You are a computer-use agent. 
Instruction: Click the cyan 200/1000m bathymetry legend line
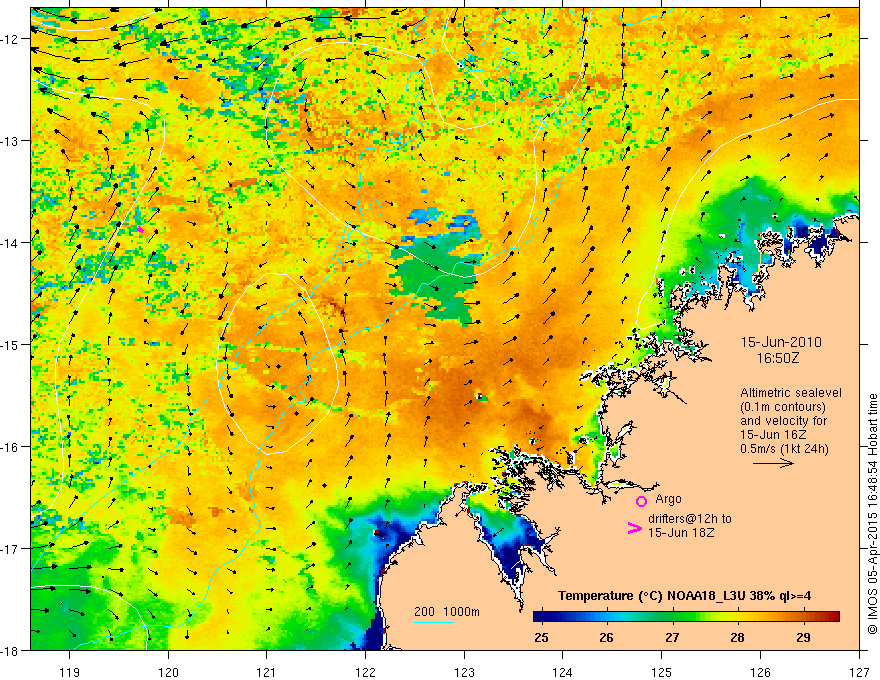434,622
